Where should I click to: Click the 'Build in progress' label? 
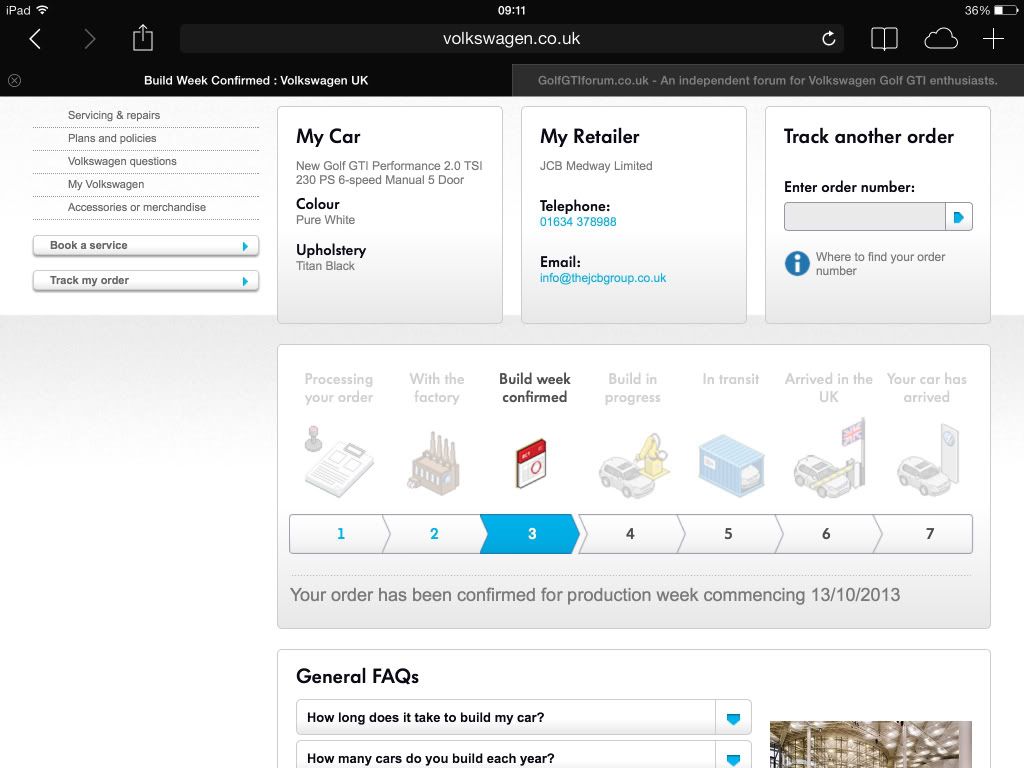(632, 388)
